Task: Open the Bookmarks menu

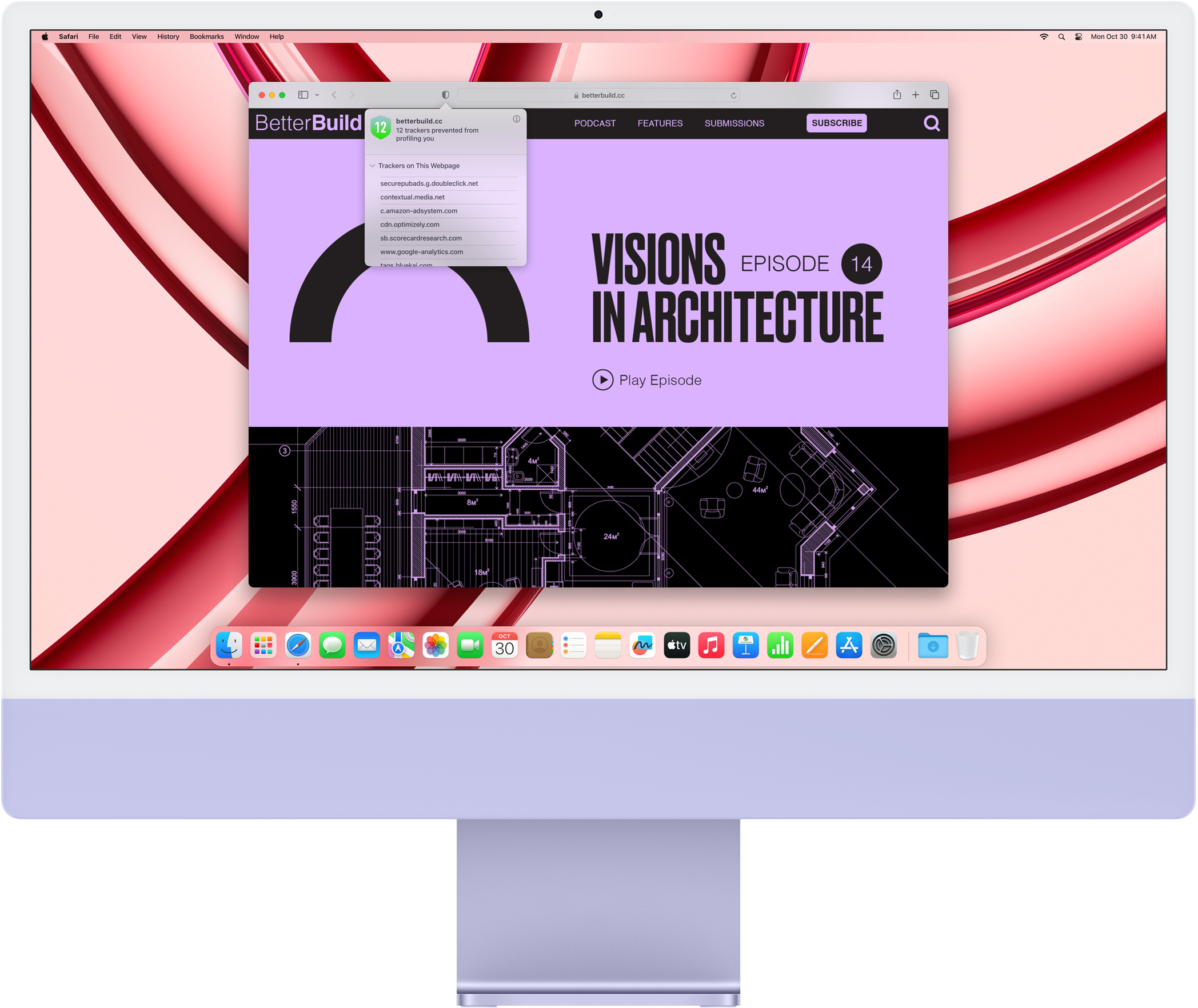Action: pos(207,37)
